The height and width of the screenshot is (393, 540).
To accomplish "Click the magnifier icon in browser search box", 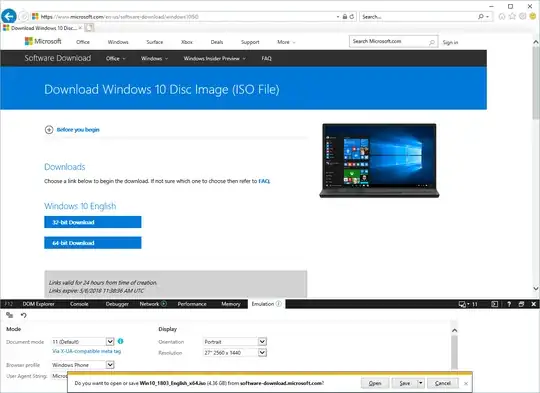I will 481,17.
